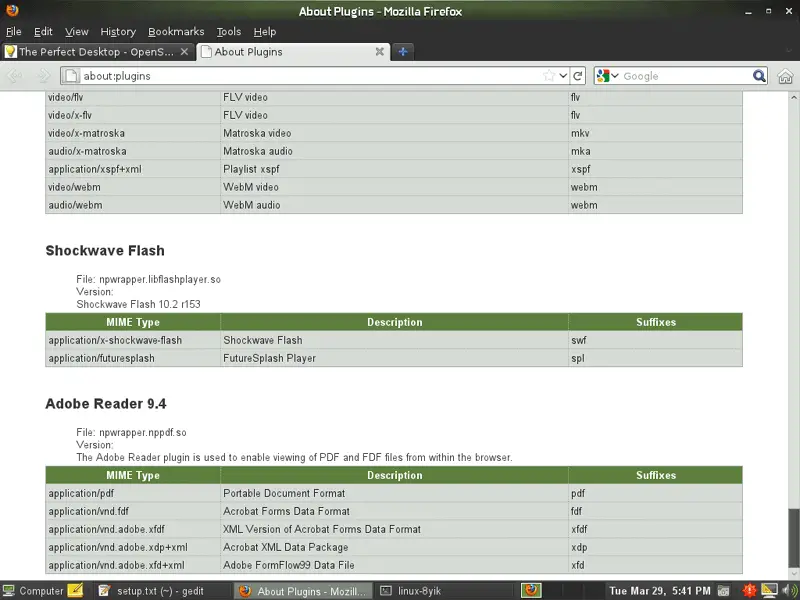Open the Tools menu
The image size is (800, 600).
tap(229, 32)
